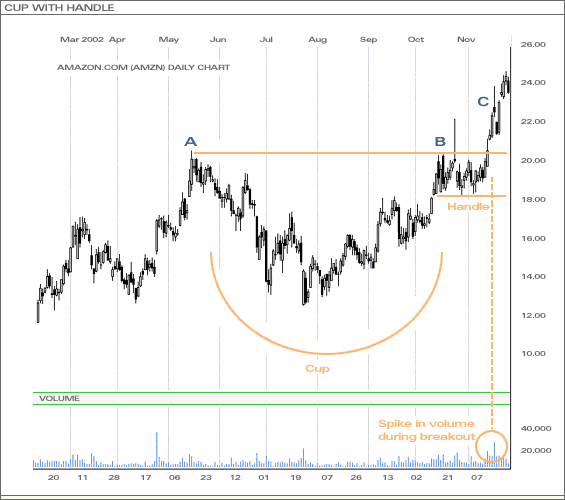Click the 20,000 volume axis label

click(x=536, y=451)
